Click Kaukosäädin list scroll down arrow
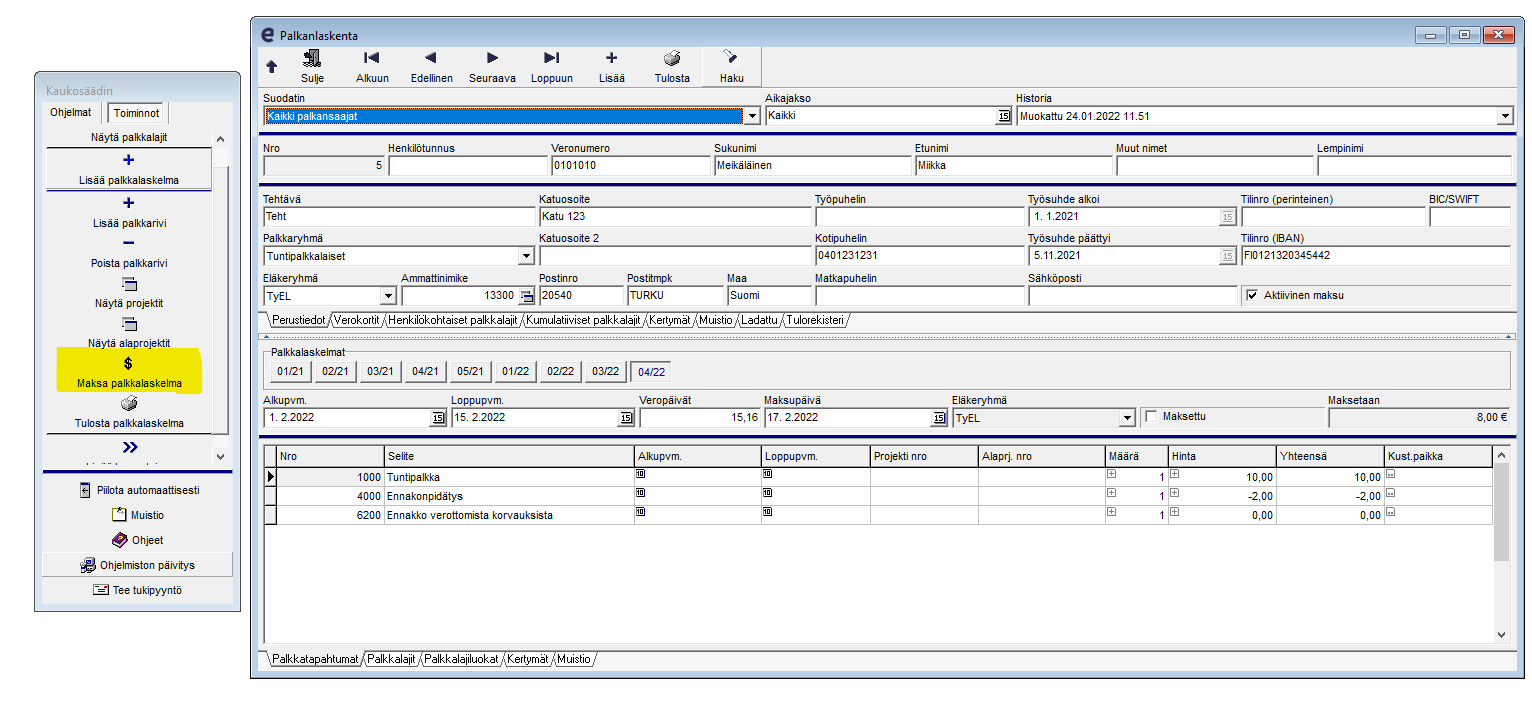This screenshot has height=706, width=1532. tap(221, 457)
